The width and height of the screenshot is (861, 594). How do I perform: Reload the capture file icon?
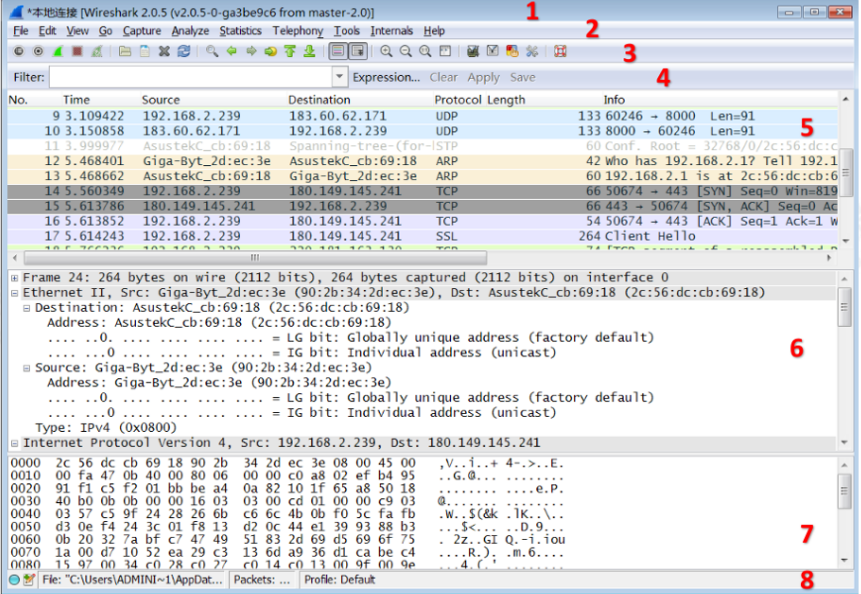184,51
